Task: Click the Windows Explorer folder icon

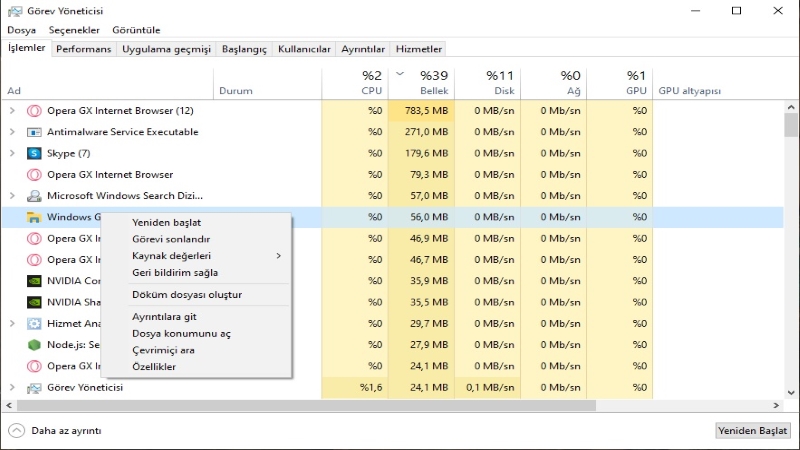Action: pos(34,217)
